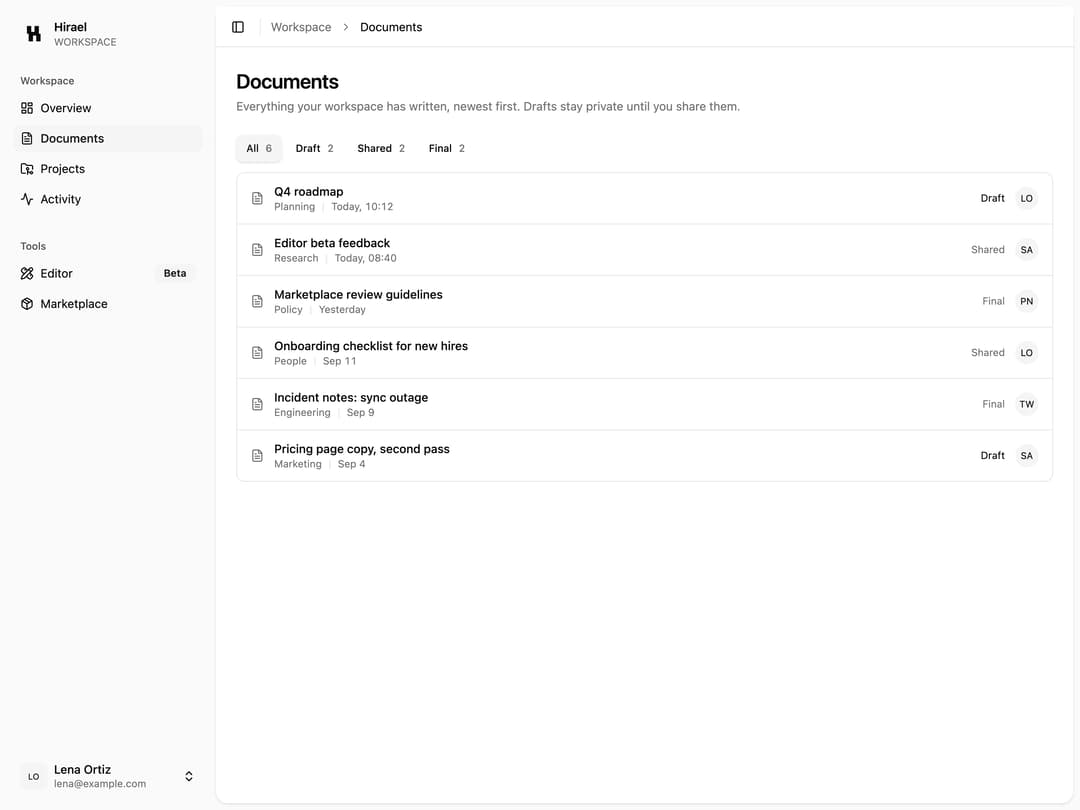Image resolution: width=1080 pixels, height=810 pixels.
Task: Select the All documents tab
Action: (259, 148)
